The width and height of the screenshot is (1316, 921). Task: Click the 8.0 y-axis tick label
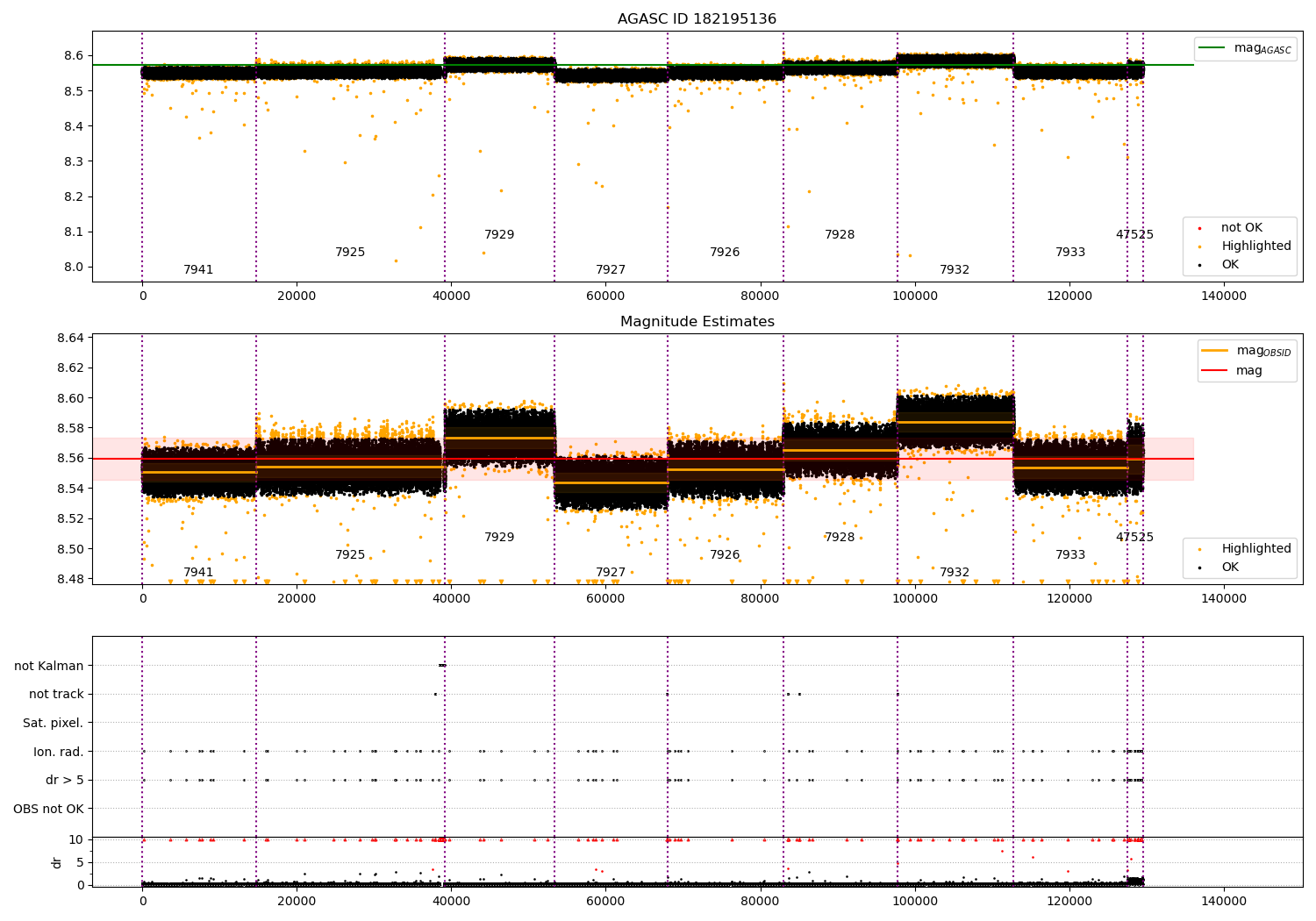(x=74, y=268)
